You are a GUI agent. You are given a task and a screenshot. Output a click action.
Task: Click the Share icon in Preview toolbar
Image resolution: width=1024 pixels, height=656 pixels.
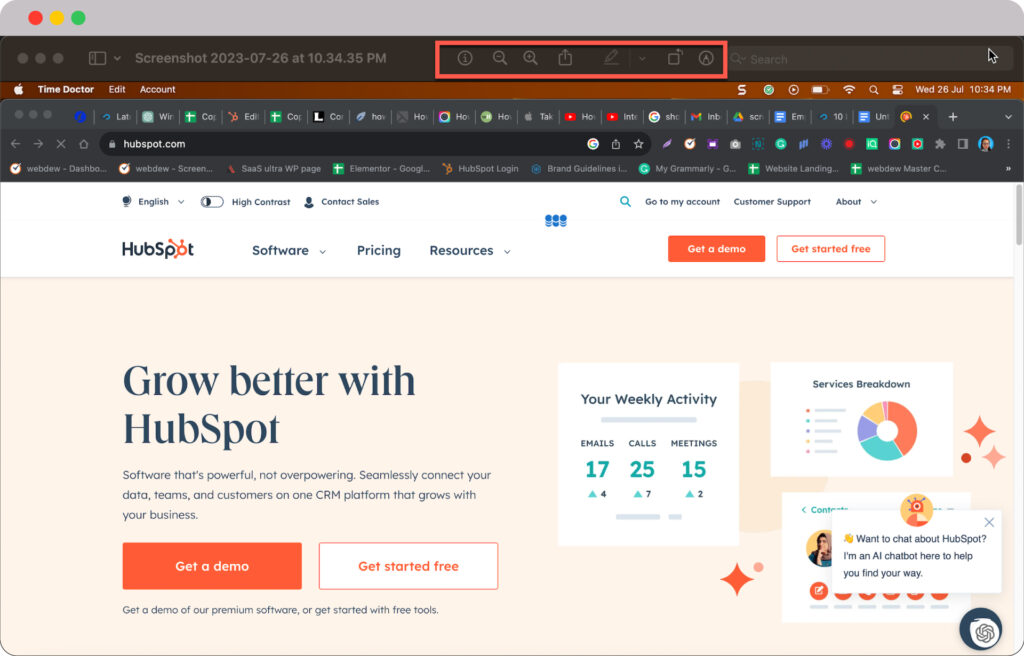(565, 59)
